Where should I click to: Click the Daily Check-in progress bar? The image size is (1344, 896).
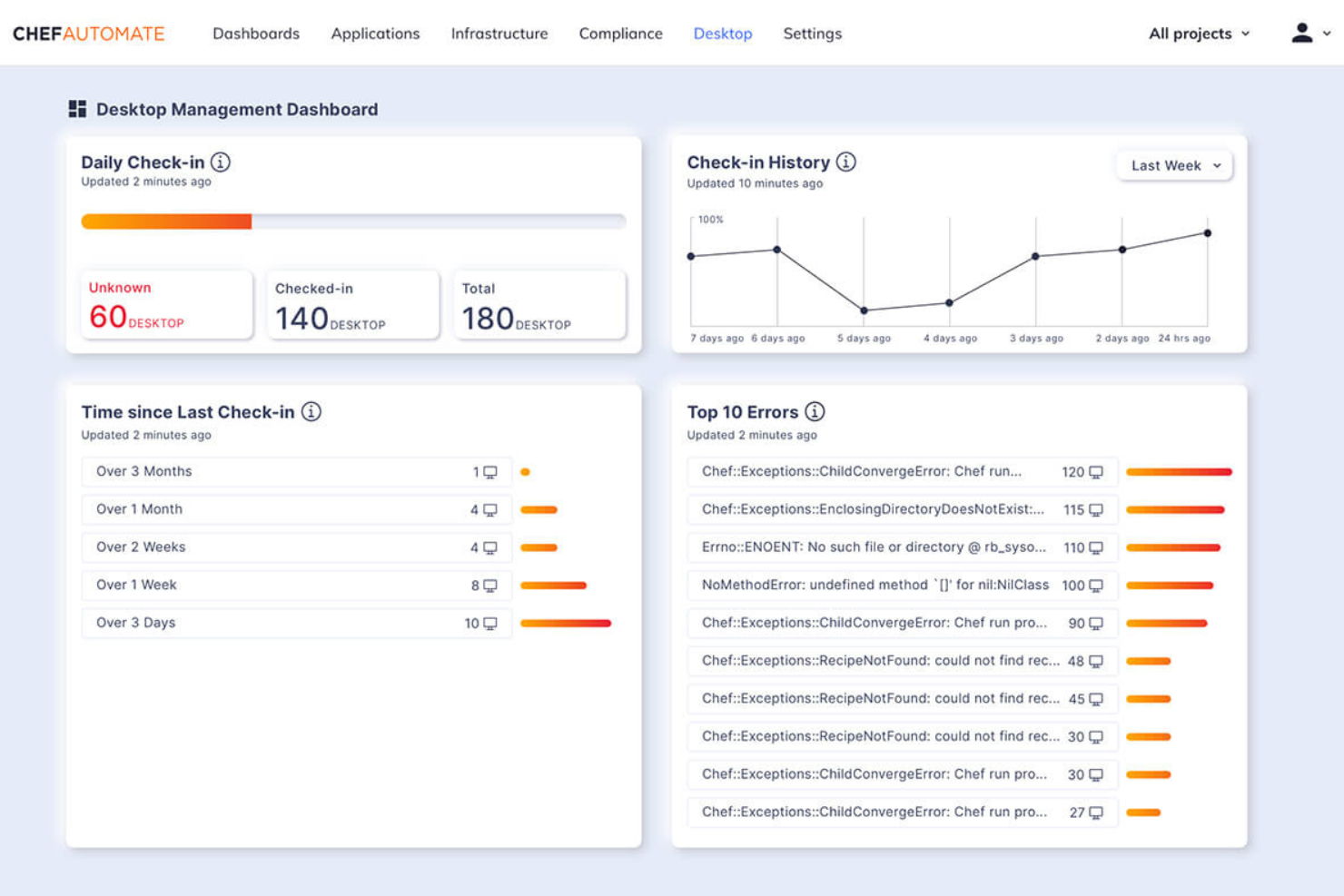coord(352,221)
